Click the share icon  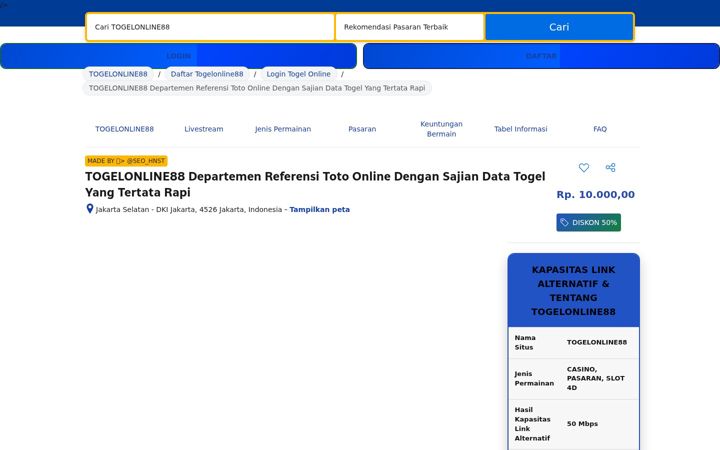(x=610, y=168)
